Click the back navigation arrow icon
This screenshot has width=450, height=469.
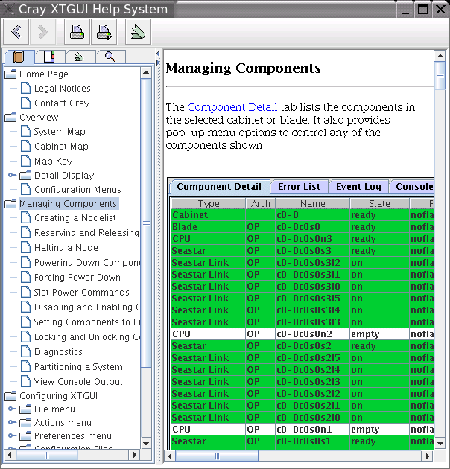15,32
